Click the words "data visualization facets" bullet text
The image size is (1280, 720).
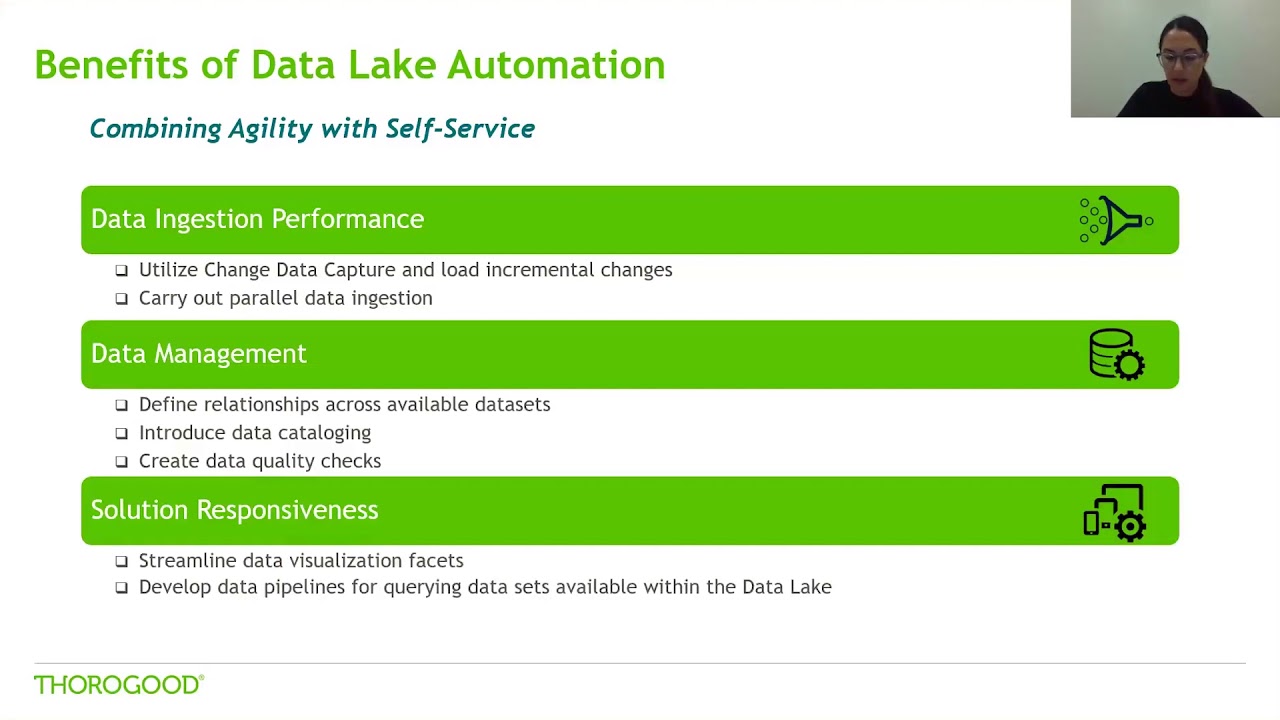tap(339, 561)
